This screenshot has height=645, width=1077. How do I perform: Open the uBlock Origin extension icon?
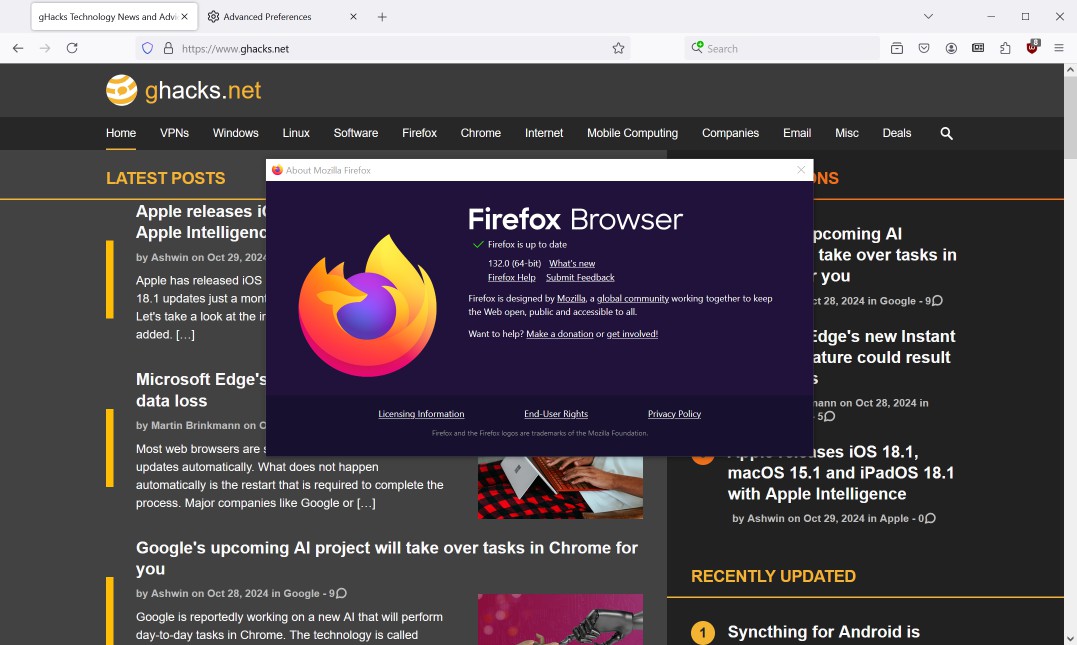click(1032, 47)
